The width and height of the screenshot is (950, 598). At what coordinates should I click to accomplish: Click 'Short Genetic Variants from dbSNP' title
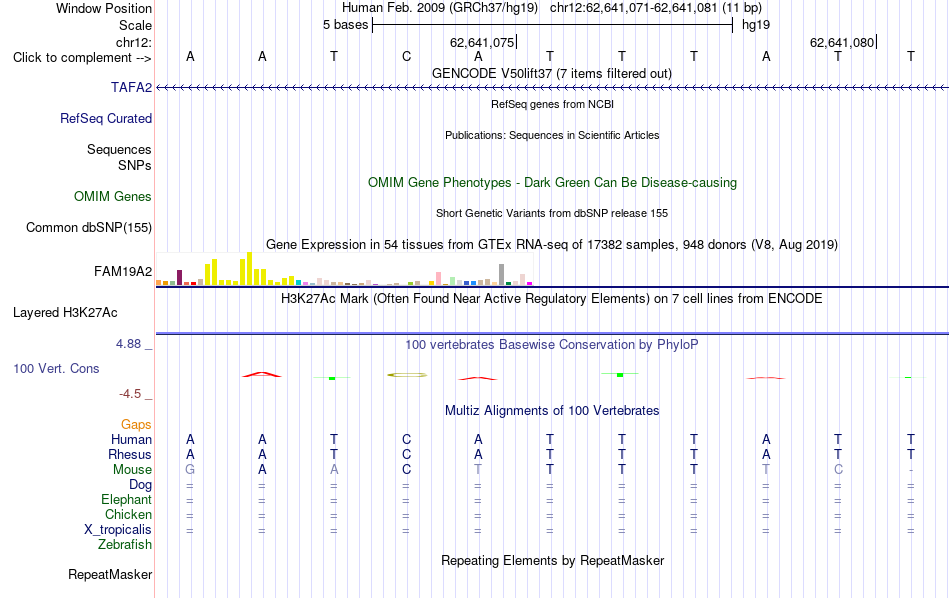coord(552,213)
